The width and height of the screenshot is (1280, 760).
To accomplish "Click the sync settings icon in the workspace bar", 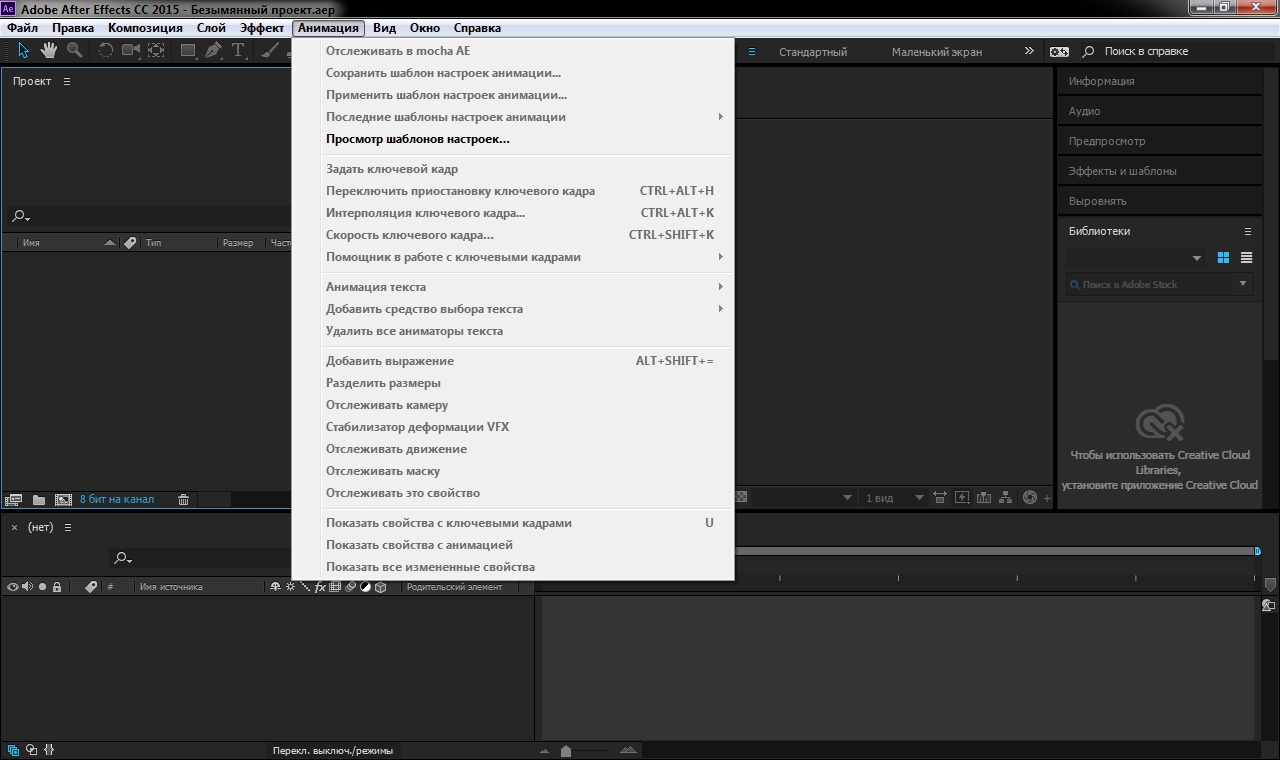I will click(1060, 51).
